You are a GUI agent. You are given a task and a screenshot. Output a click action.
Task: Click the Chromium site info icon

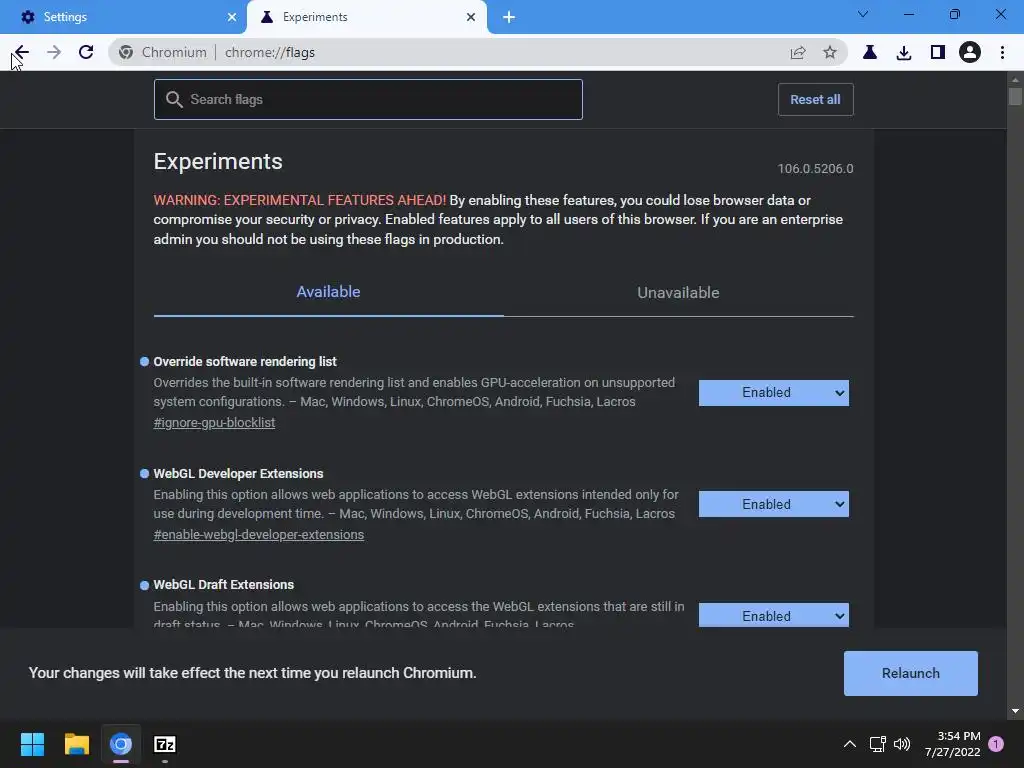pyautogui.click(x=126, y=52)
